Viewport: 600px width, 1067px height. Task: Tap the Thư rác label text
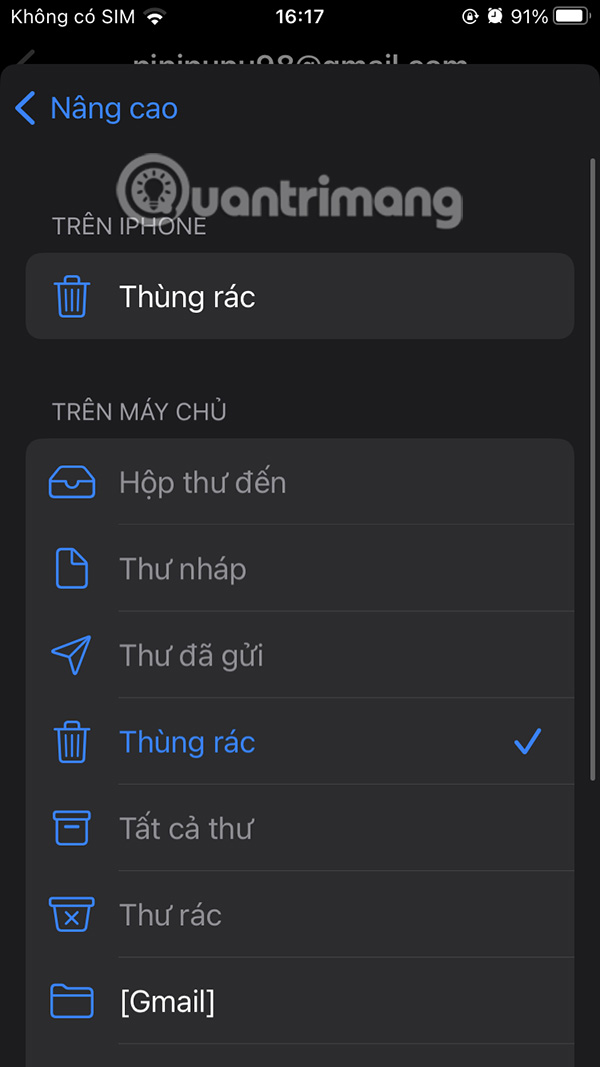pyautogui.click(x=170, y=915)
